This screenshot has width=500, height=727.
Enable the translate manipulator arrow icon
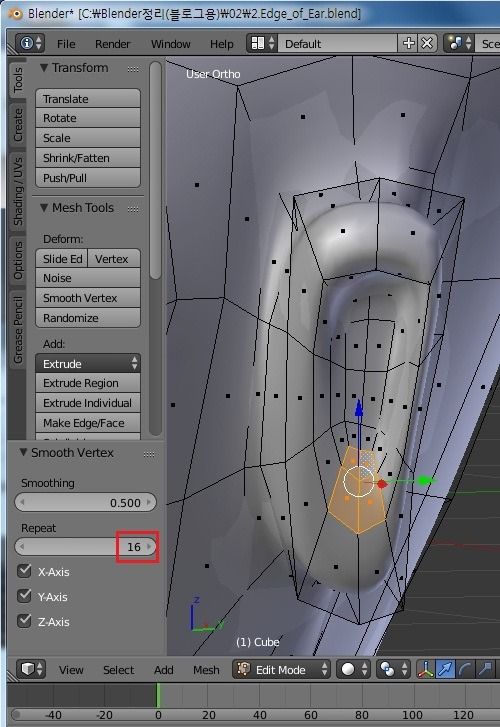(x=445, y=669)
